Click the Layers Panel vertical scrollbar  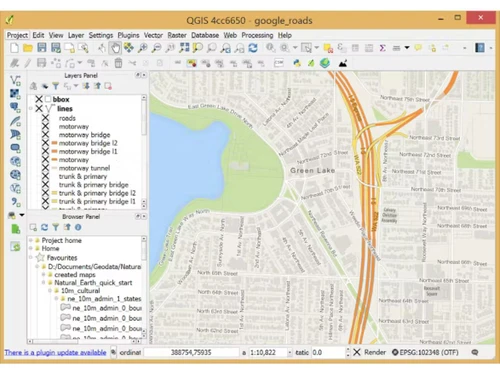144,152
